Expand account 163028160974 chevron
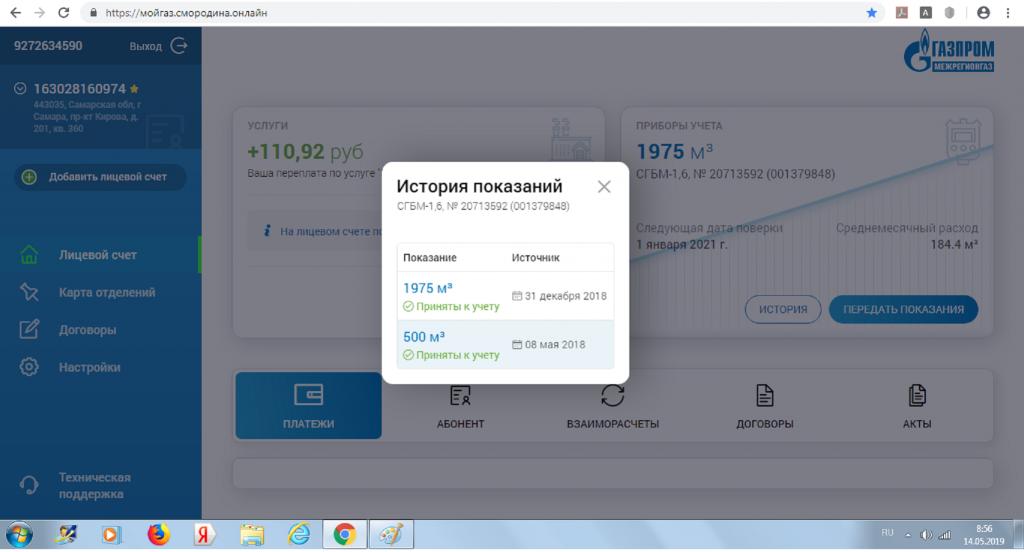Image resolution: width=1024 pixels, height=552 pixels. click(x=21, y=89)
